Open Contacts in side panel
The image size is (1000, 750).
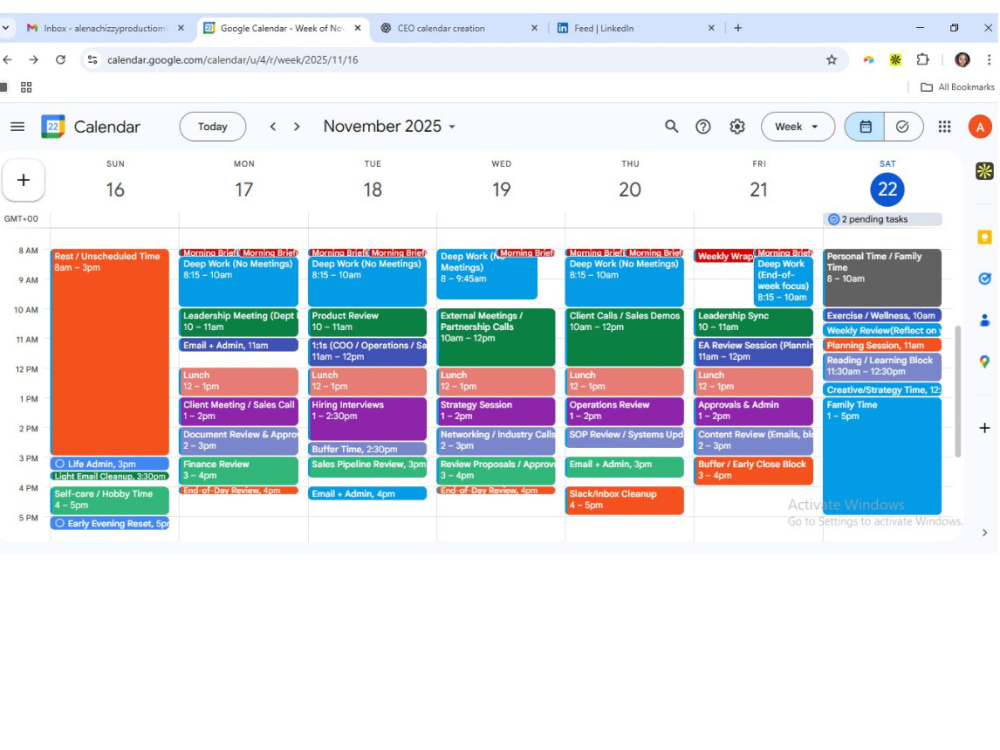[984, 320]
